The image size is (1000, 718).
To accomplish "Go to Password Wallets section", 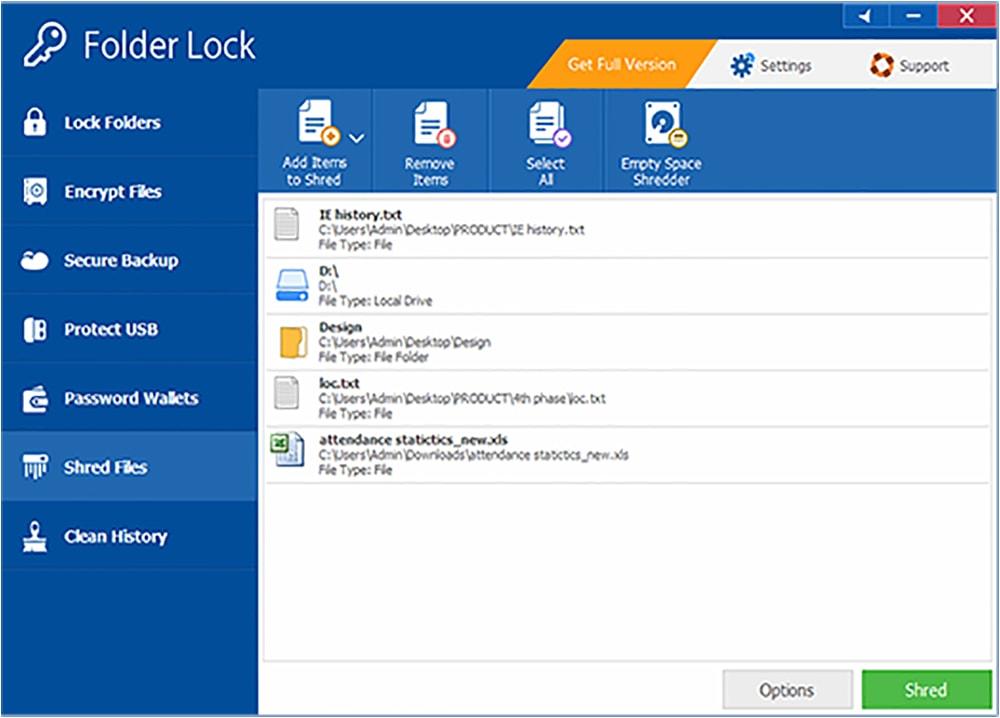I will [x=129, y=399].
